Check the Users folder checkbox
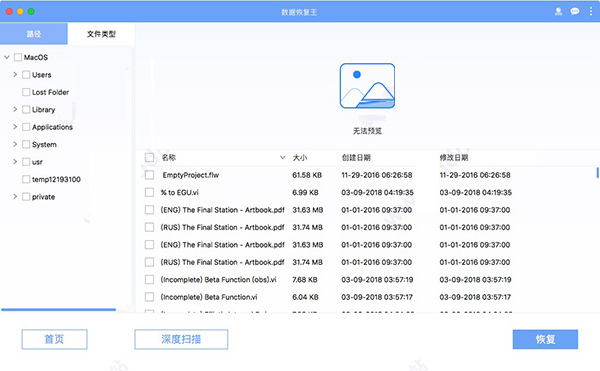The image size is (600, 371). coord(26,75)
